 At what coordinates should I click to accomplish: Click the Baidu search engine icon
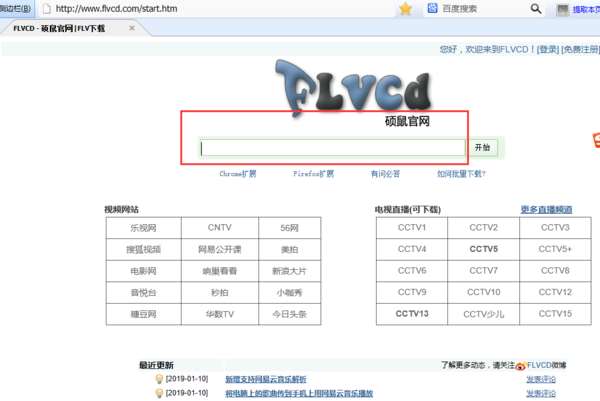(x=432, y=8)
